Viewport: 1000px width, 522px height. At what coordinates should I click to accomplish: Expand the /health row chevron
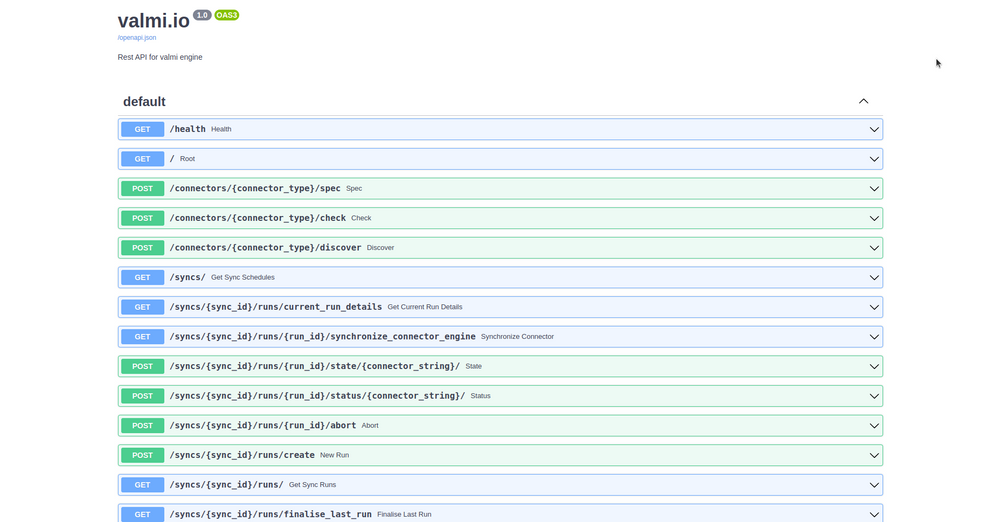(x=874, y=130)
